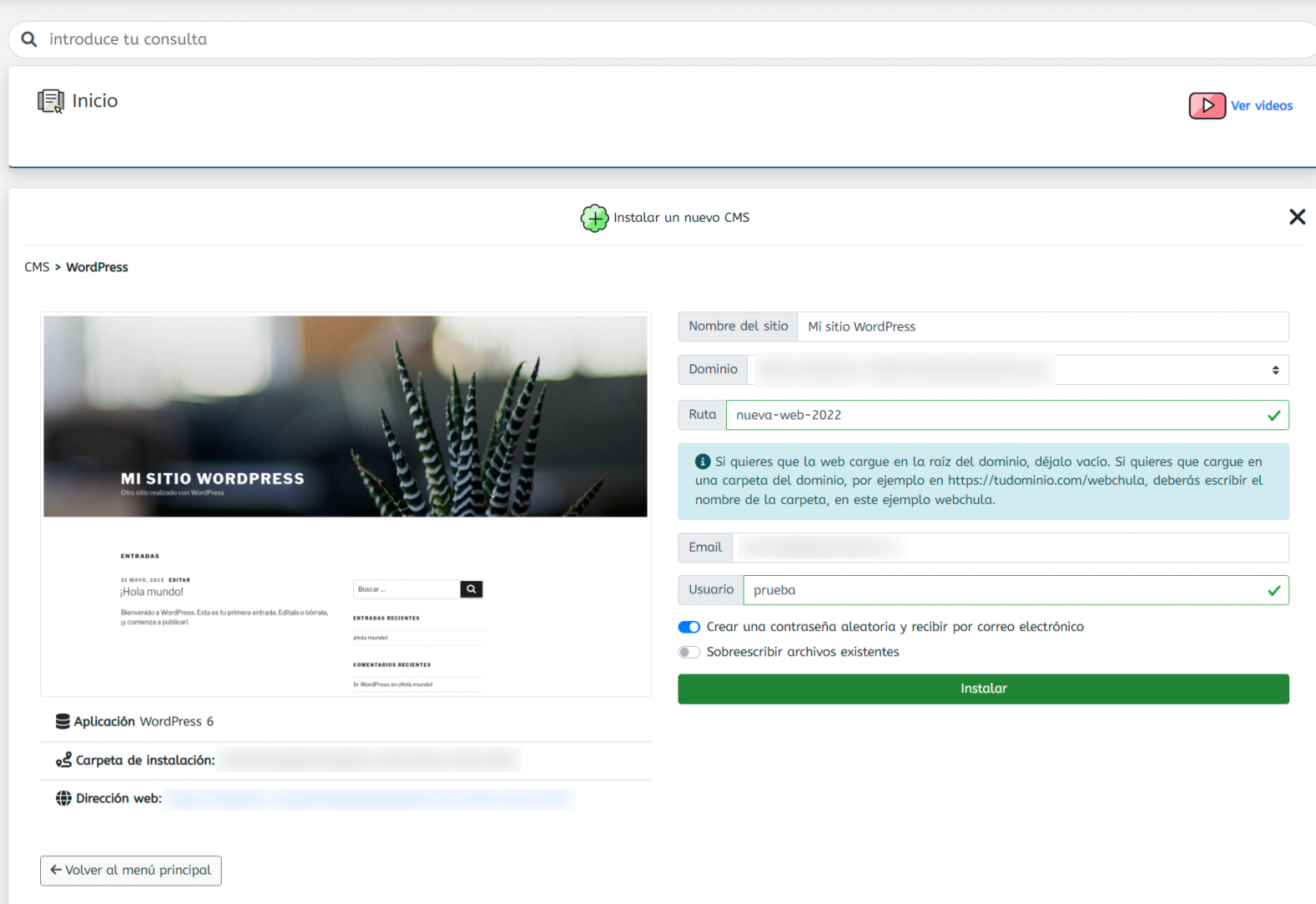Click 'Instalar un nuevo CMS' title text
1316x904 pixels.
click(x=681, y=218)
